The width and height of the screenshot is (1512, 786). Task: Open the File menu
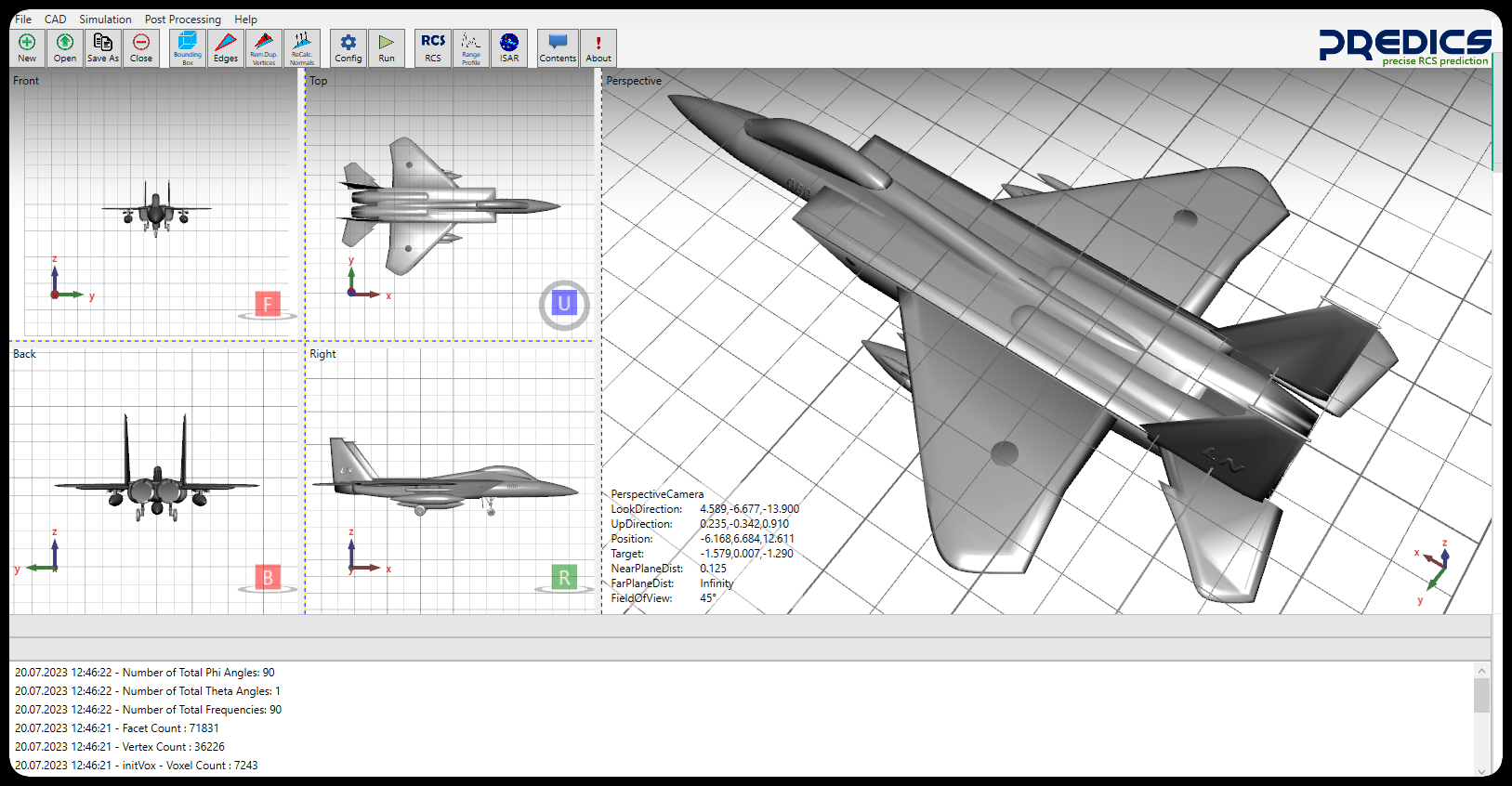click(x=23, y=19)
